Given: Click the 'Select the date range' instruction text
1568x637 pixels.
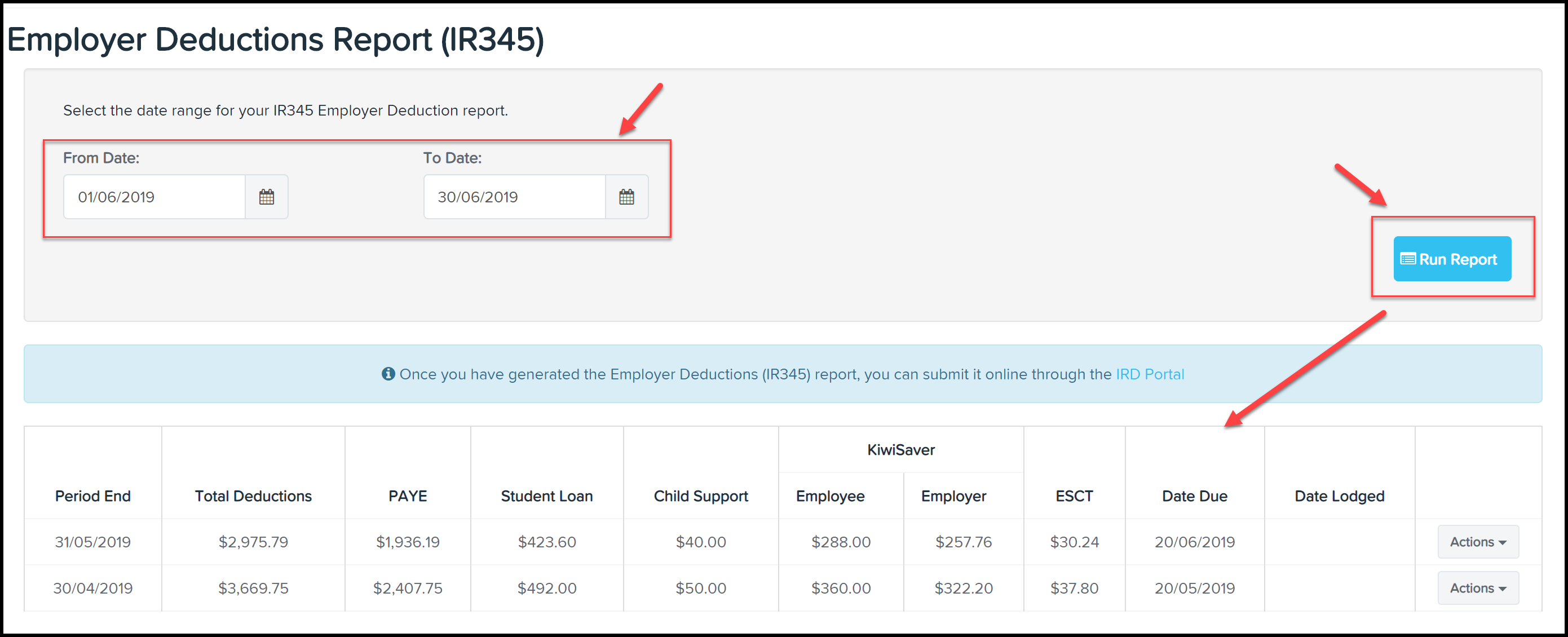Looking at the screenshot, I should (285, 110).
